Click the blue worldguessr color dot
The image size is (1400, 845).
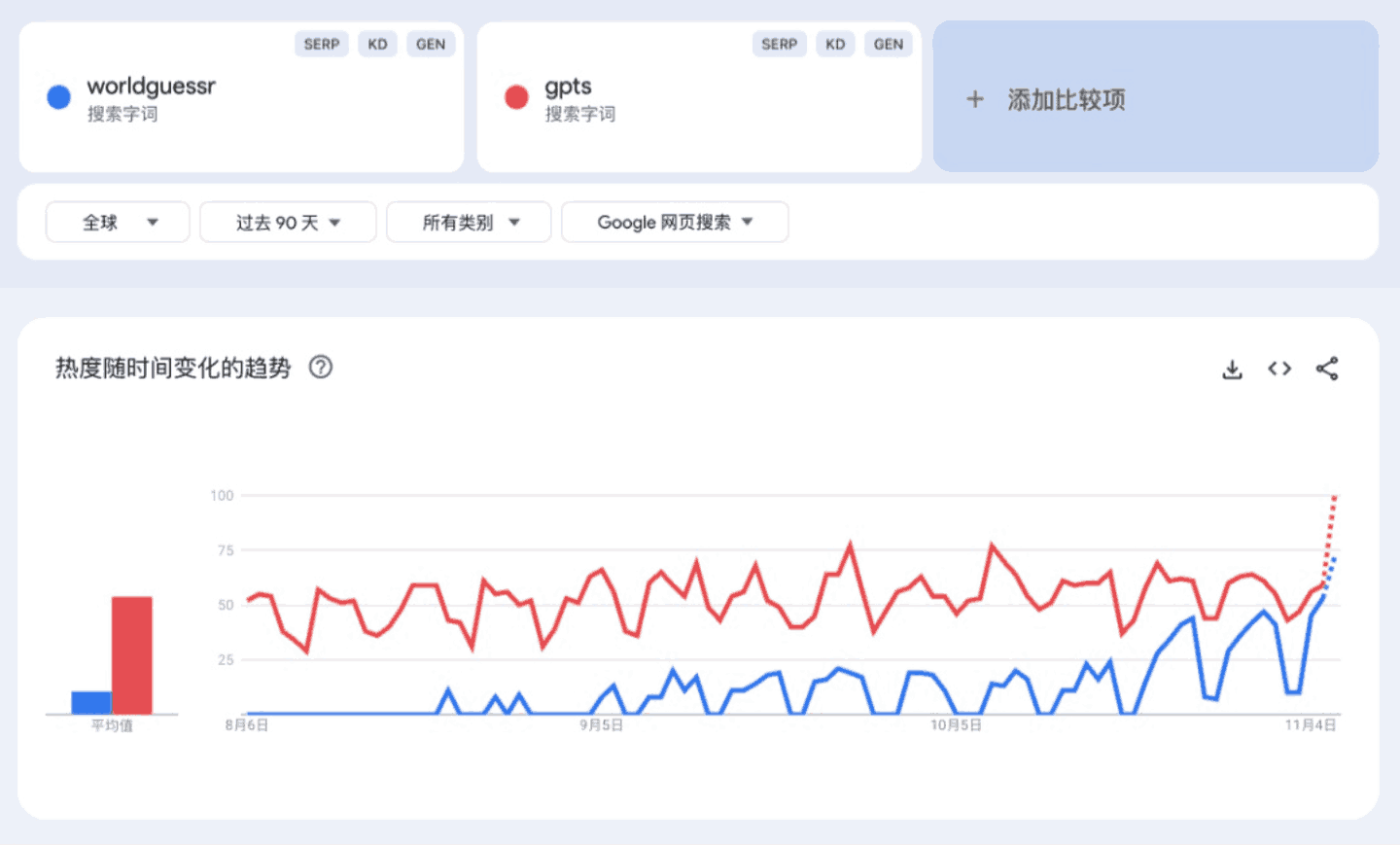tap(59, 97)
